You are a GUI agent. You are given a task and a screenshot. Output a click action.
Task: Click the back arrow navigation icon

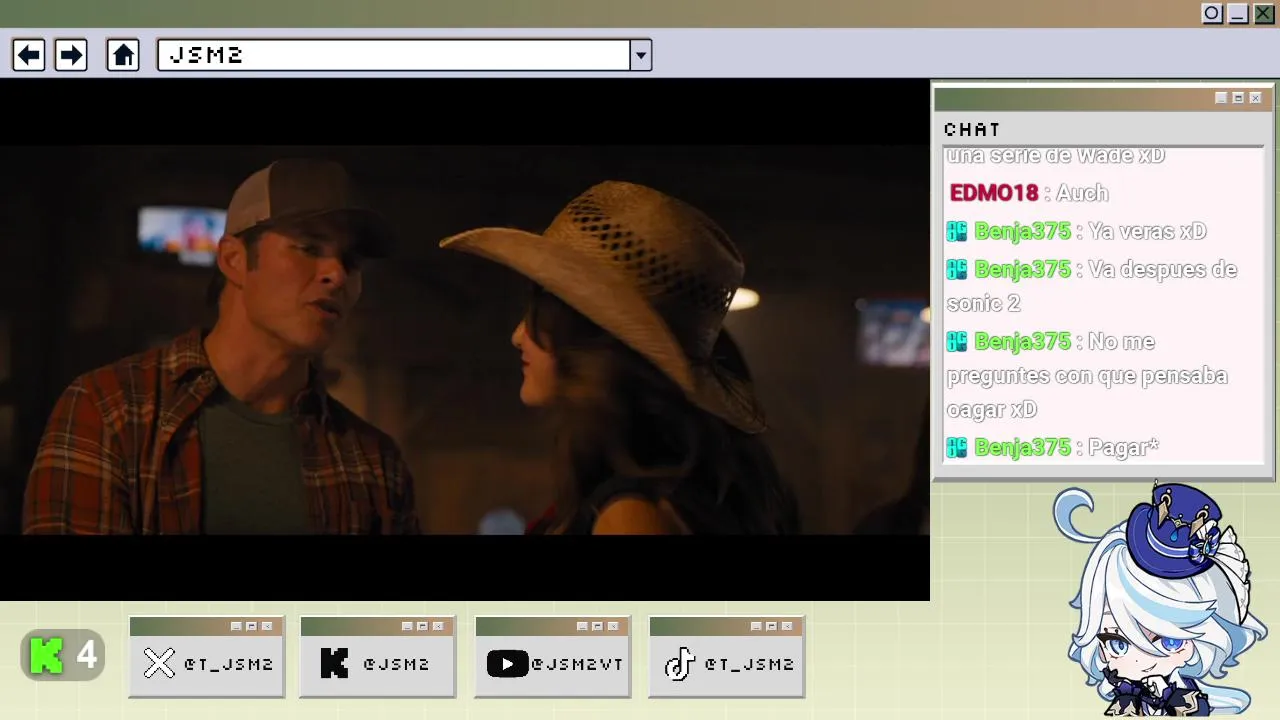pos(29,55)
